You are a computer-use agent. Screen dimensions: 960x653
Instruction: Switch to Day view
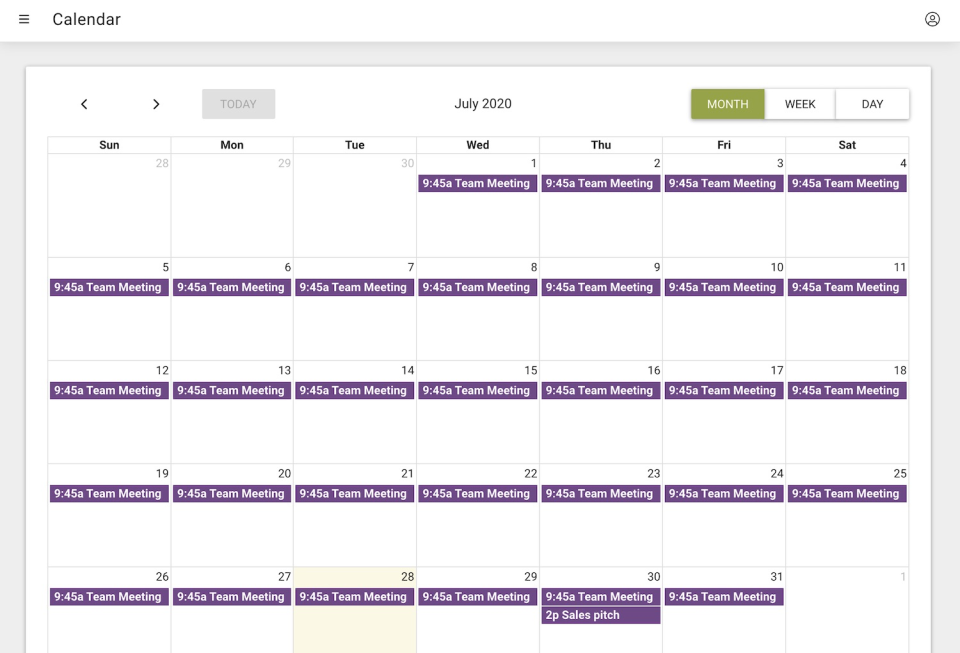click(872, 104)
